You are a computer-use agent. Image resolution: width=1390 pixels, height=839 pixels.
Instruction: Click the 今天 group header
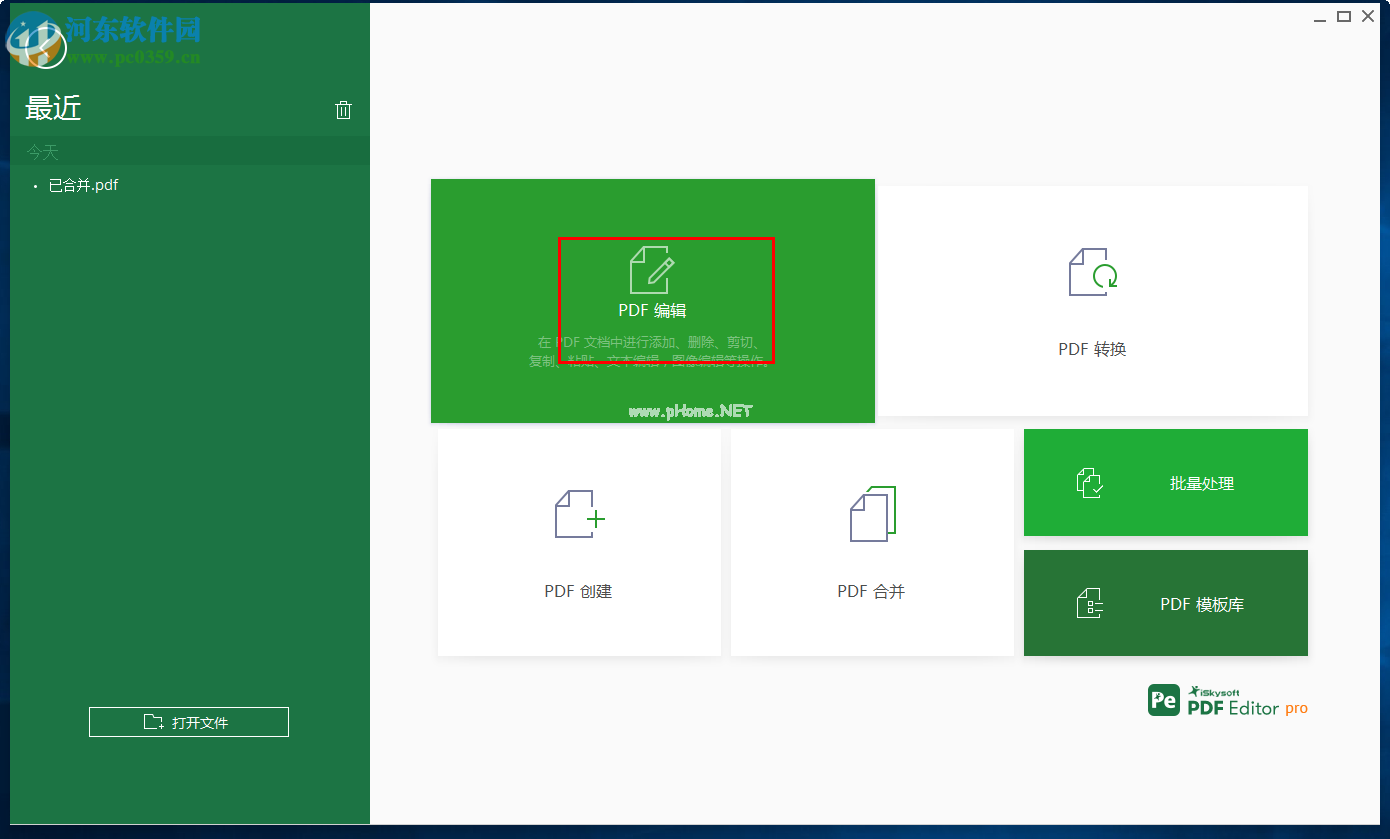point(189,152)
